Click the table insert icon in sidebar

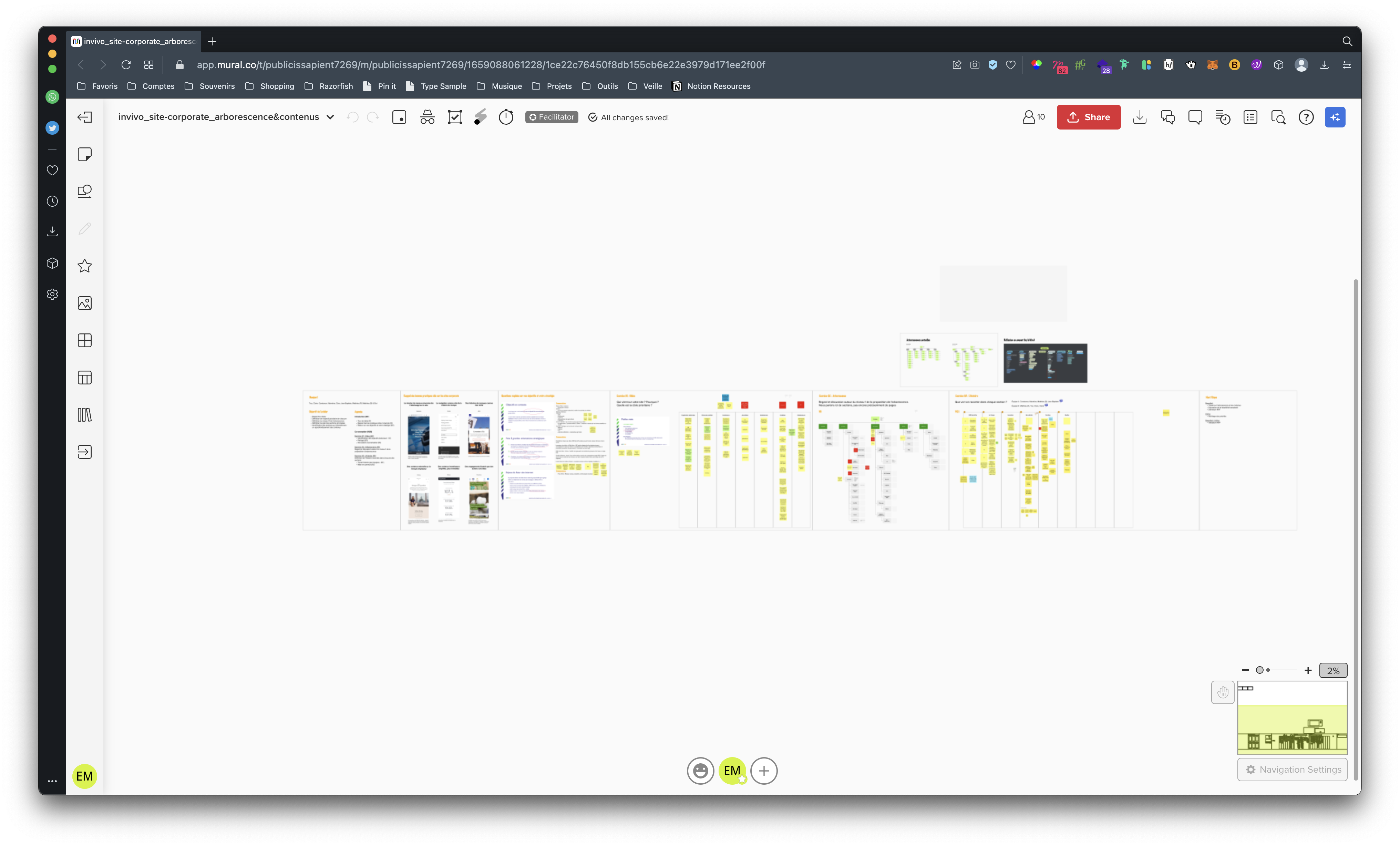pos(84,377)
